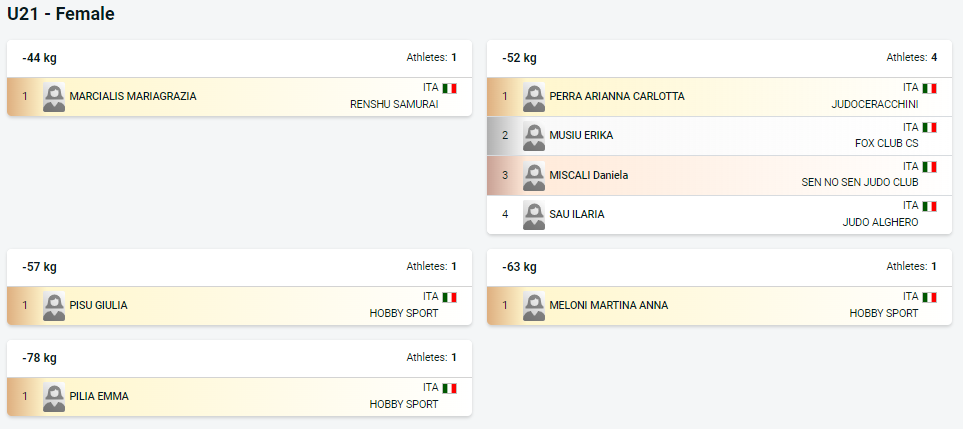The height and width of the screenshot is (429, 963).
Task: Click Marcialis Mariagrazia's avatar icon
Action: pyautogui.click(x=54, y=97)
